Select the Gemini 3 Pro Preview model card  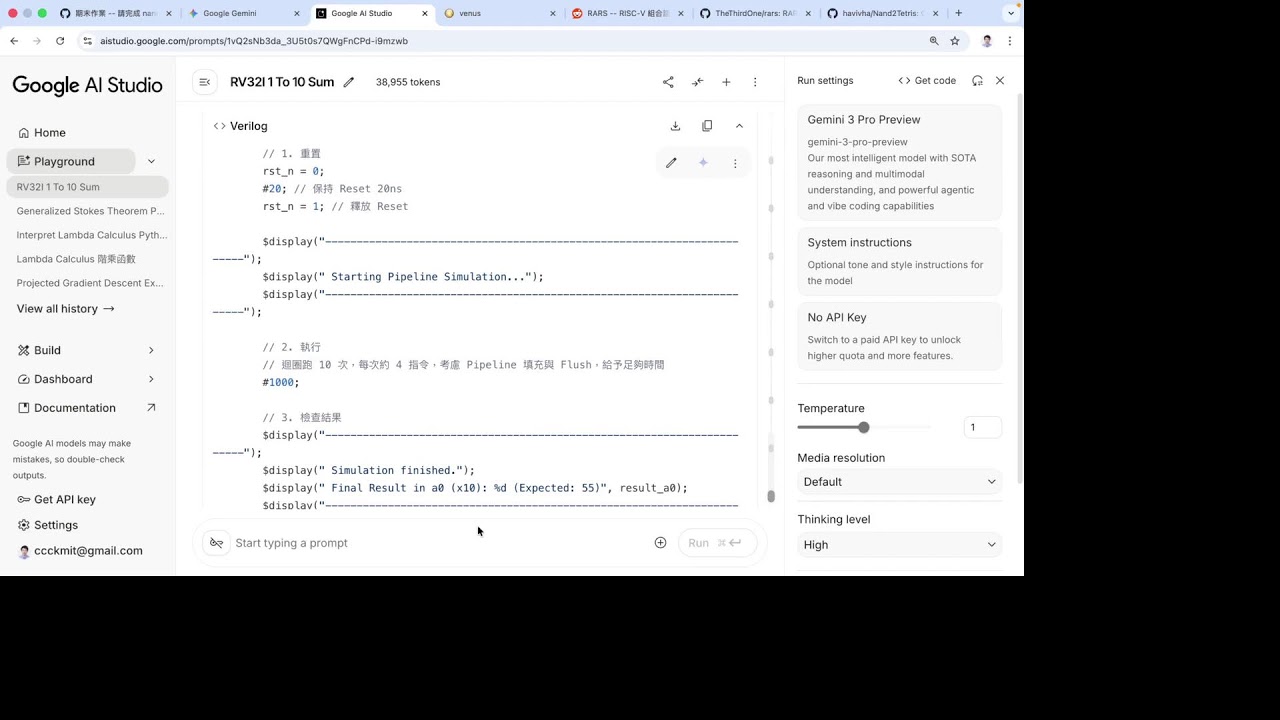(x=899, y=162)
